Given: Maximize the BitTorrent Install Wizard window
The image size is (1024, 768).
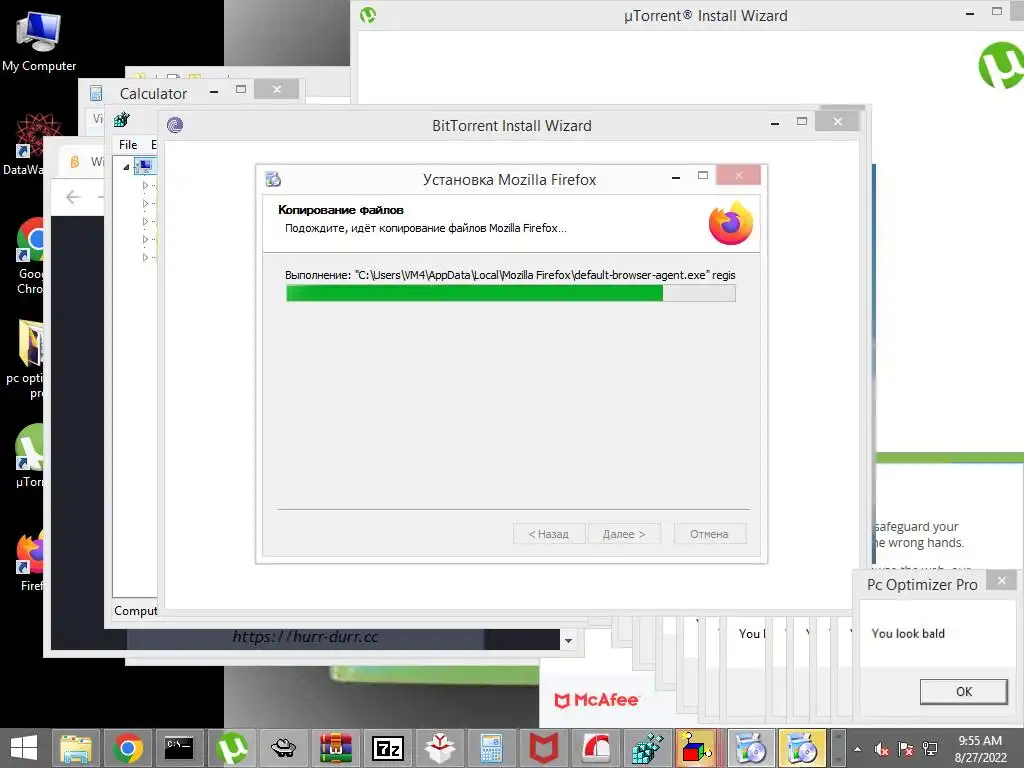Looking at the screenshot, I should coord(802,121).
